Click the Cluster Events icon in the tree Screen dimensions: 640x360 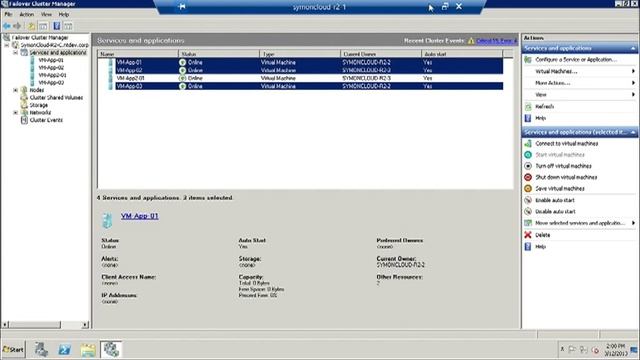[x=24, y=120]
